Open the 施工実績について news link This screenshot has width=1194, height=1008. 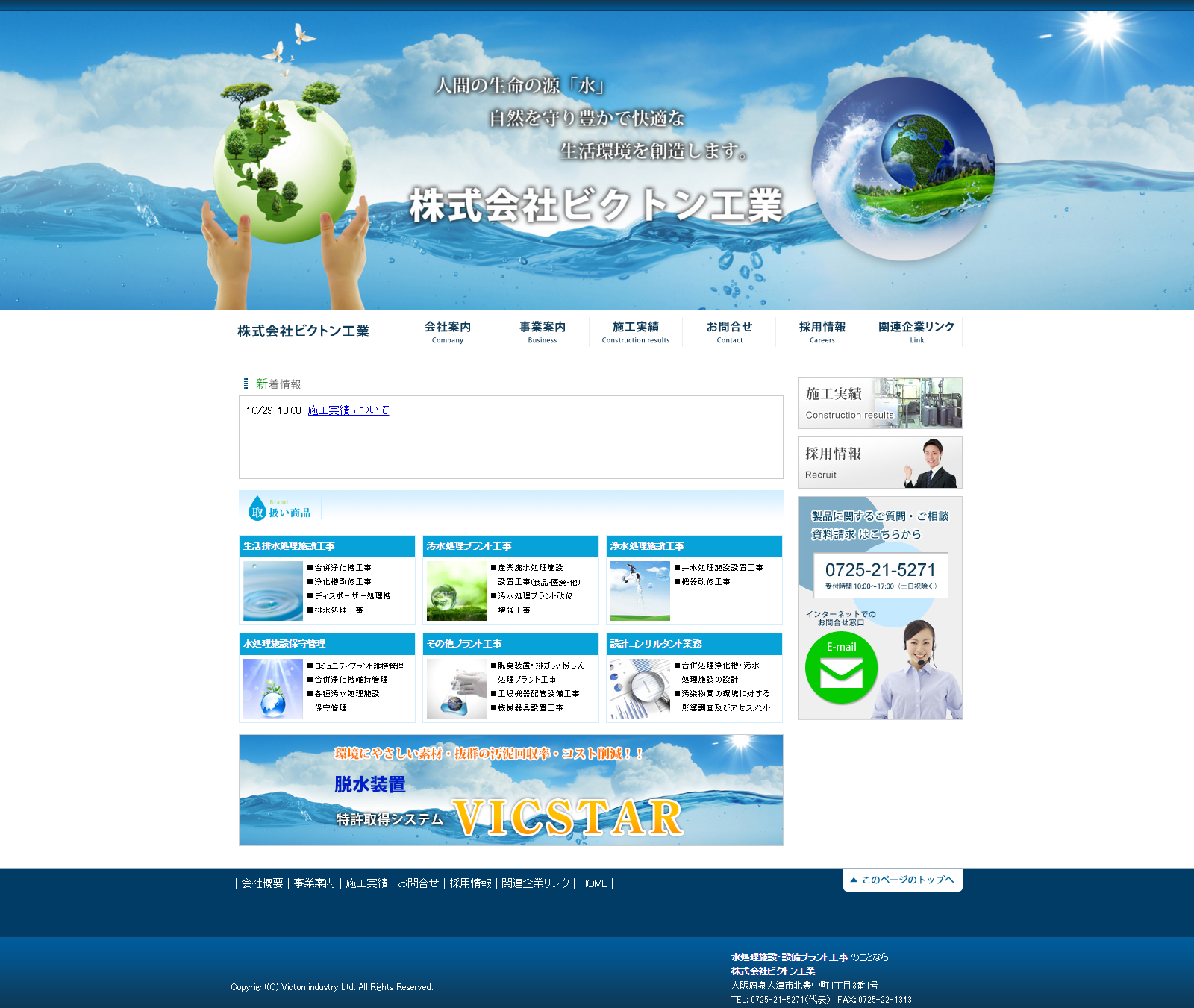pyautogui.click(x=348, y=410)
